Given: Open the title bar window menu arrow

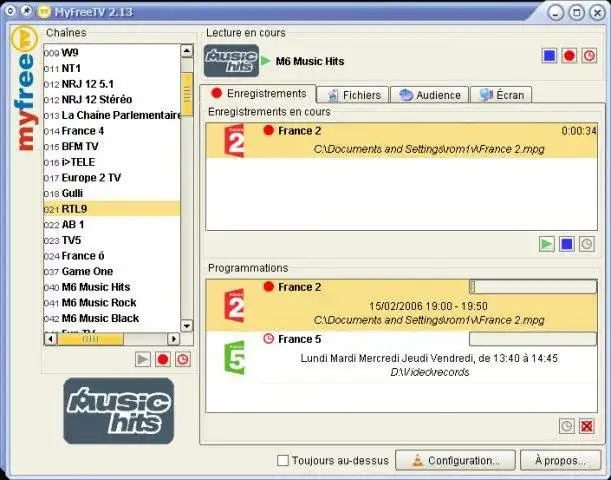Looking at the screenshot, I should click(x=10, y=11).
